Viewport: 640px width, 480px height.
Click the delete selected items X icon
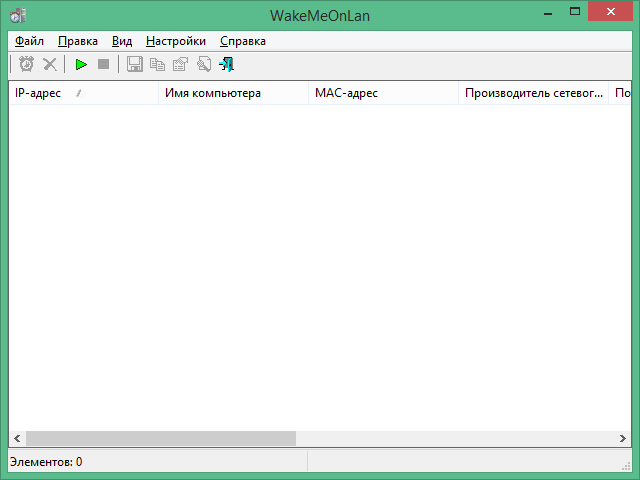[x=49, y=64]
